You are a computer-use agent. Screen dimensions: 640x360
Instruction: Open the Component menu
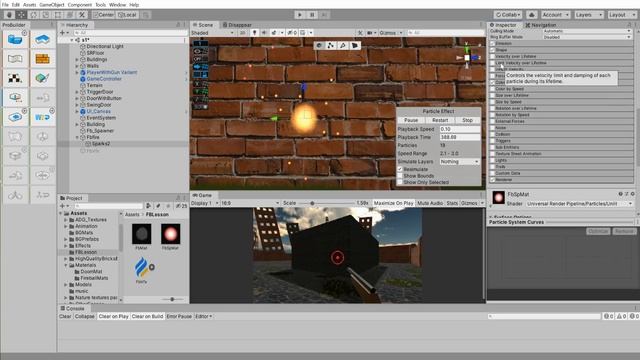point(80,4)
